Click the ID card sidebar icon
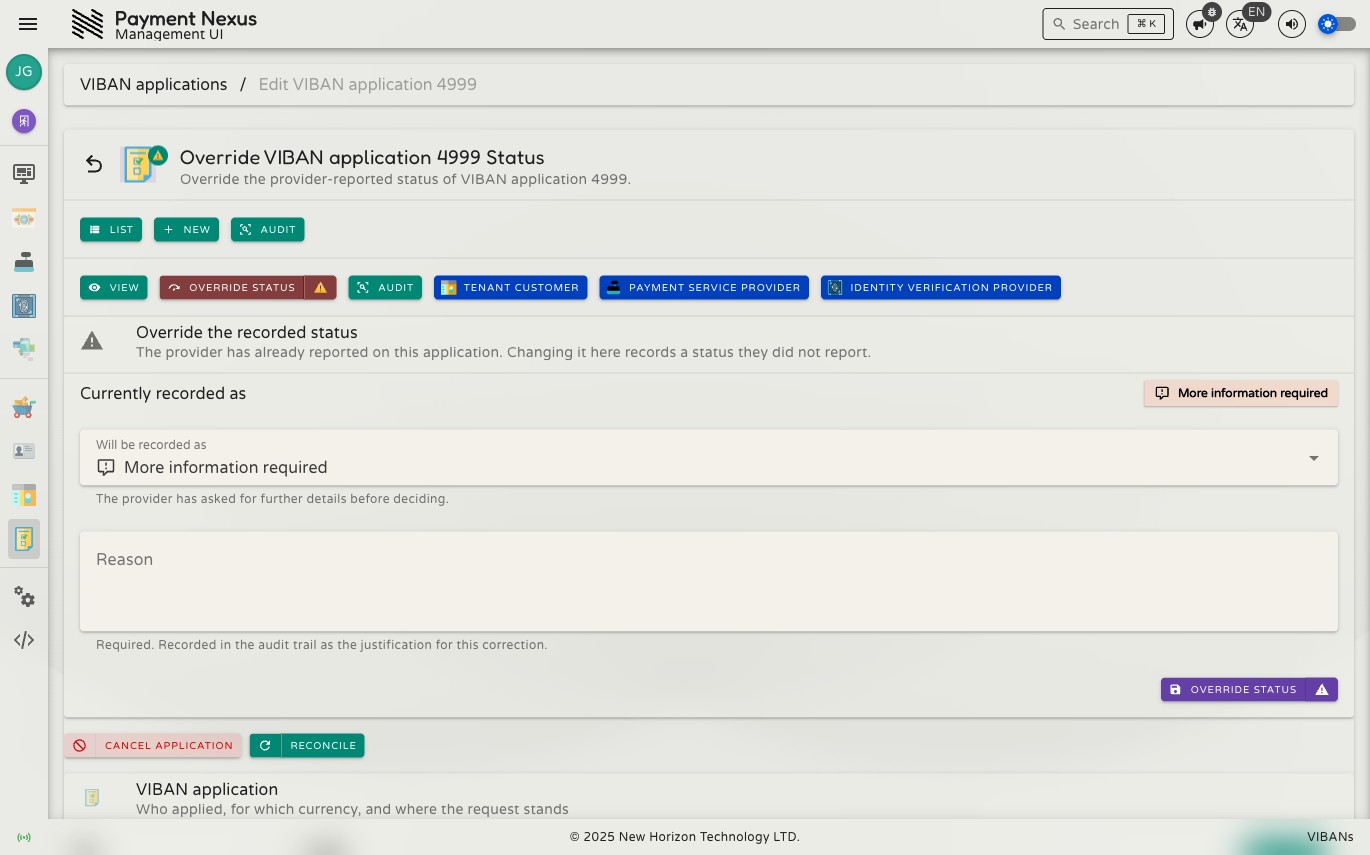Screen dimensions: 1370x855 click(24, 451)
